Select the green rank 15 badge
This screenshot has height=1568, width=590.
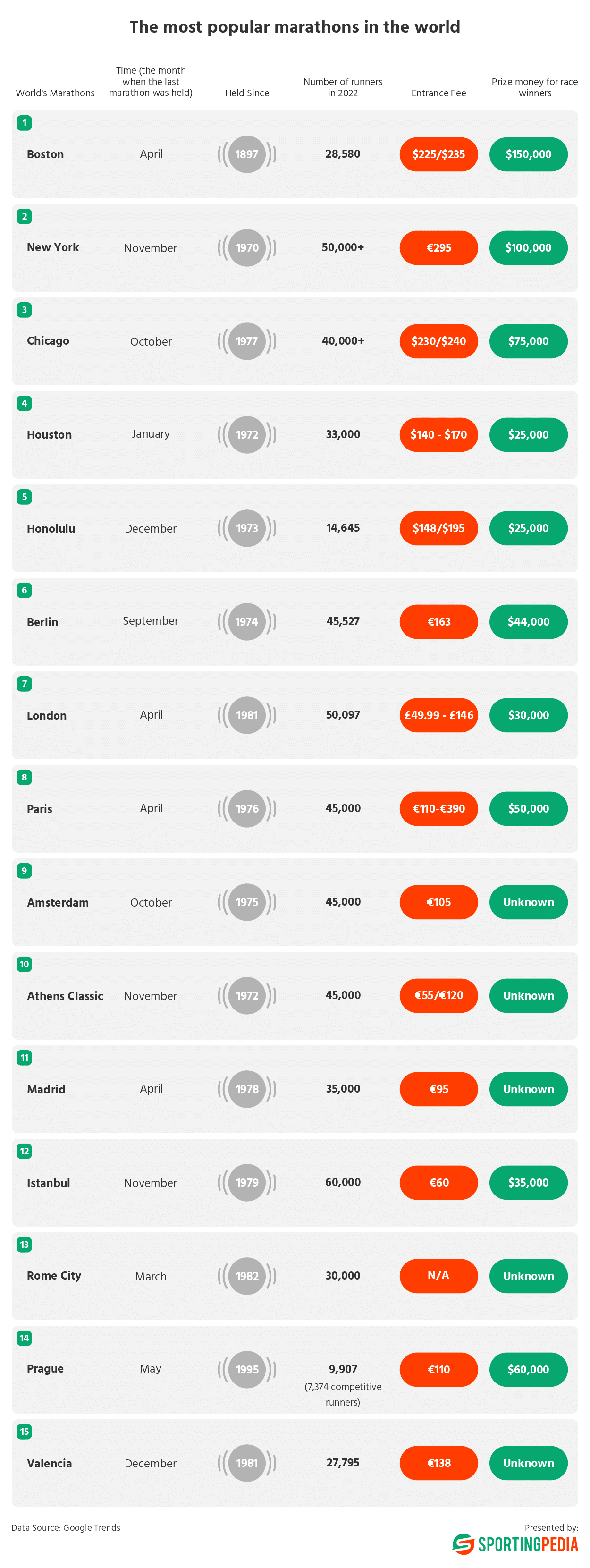pos(25,1432)
